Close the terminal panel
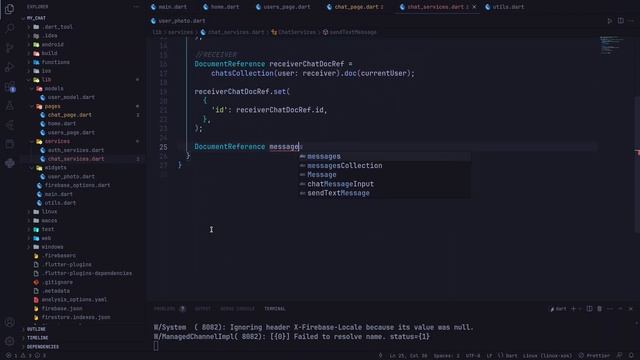 [x=631, y=309]
